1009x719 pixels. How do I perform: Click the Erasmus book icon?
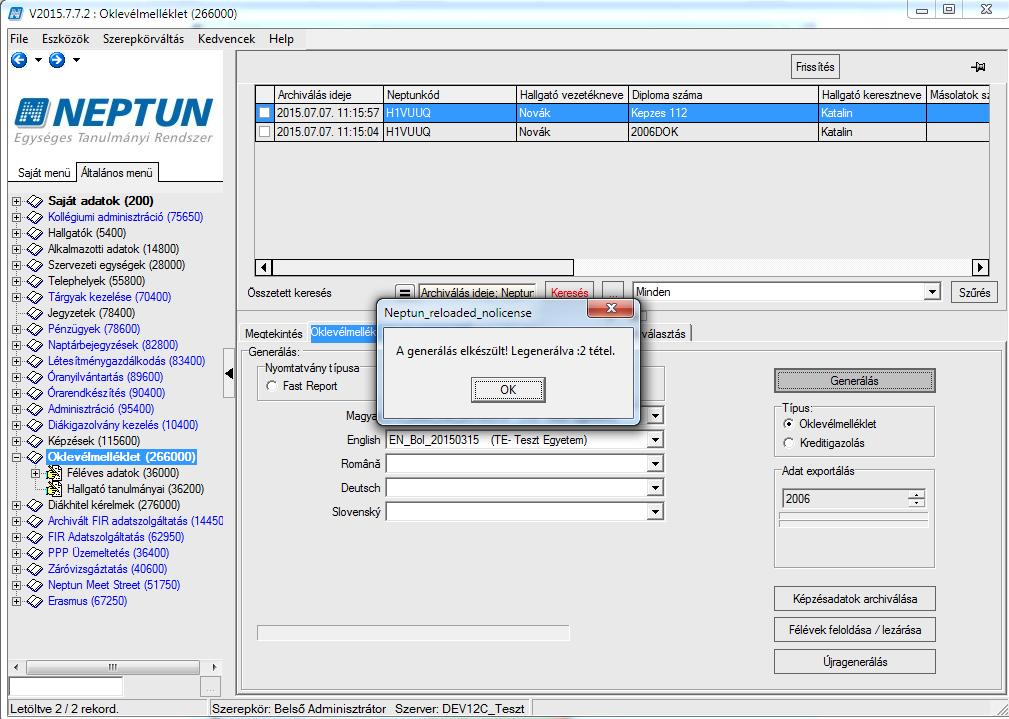pos(34,601)
